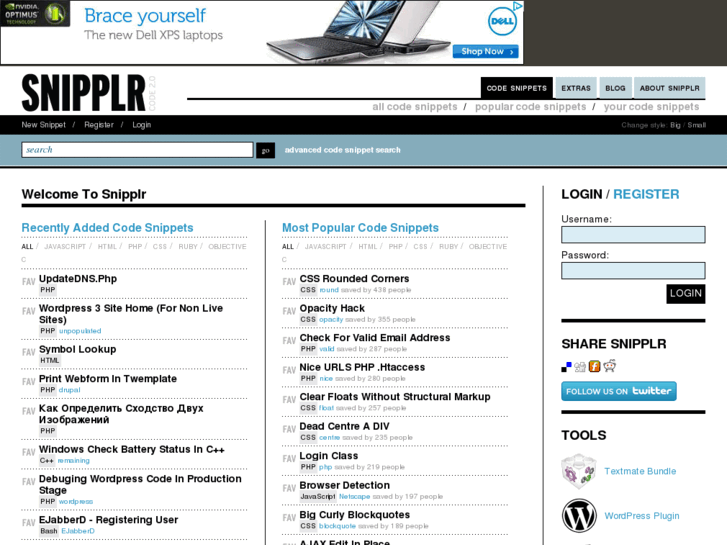Favorite Wordpress 3 Site Home via FAV

tap(28, 311)
